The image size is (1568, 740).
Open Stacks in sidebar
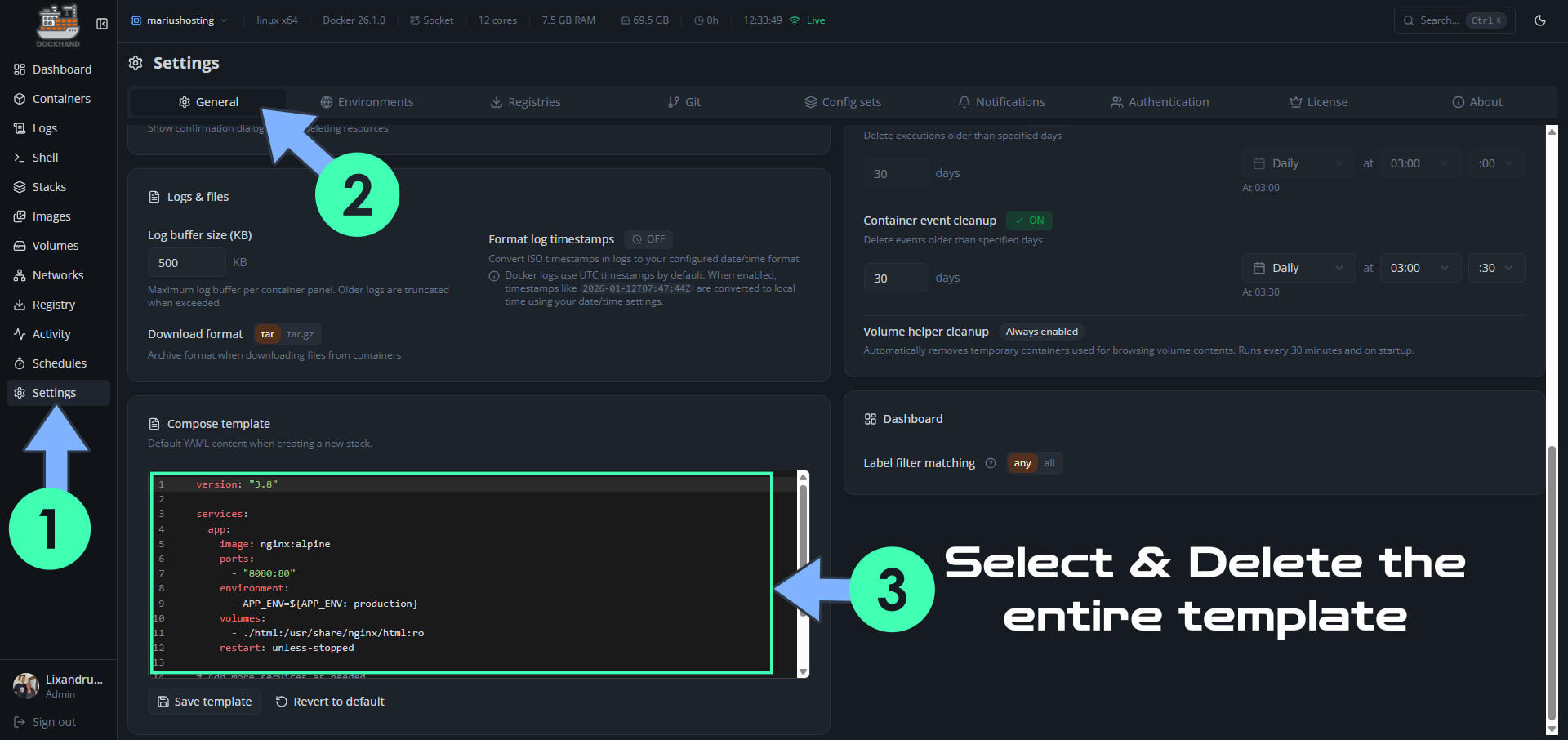(58, 187)
